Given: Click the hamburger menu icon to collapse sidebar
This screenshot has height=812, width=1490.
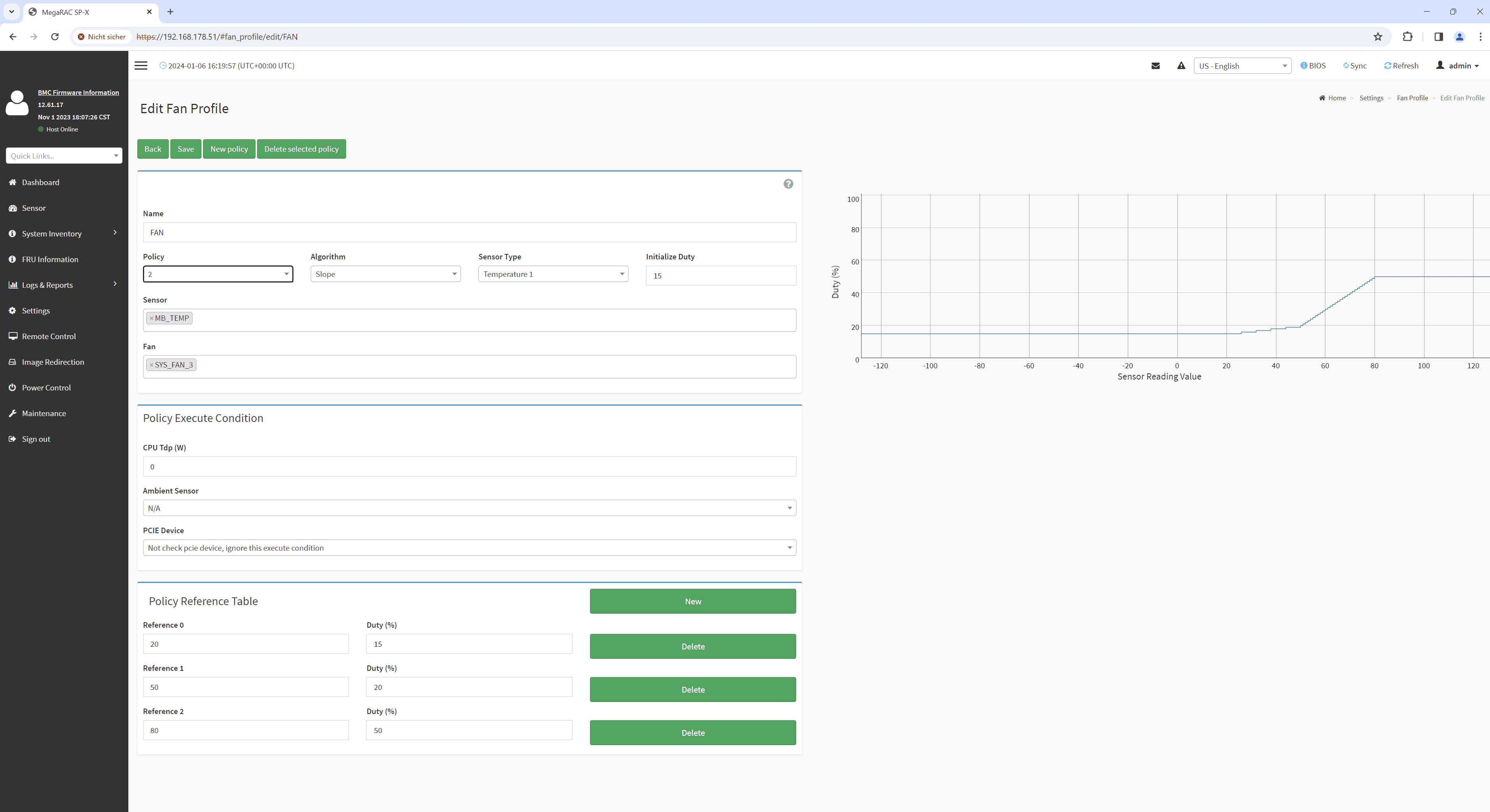Looking at the screenshot, I should point(140,65).
